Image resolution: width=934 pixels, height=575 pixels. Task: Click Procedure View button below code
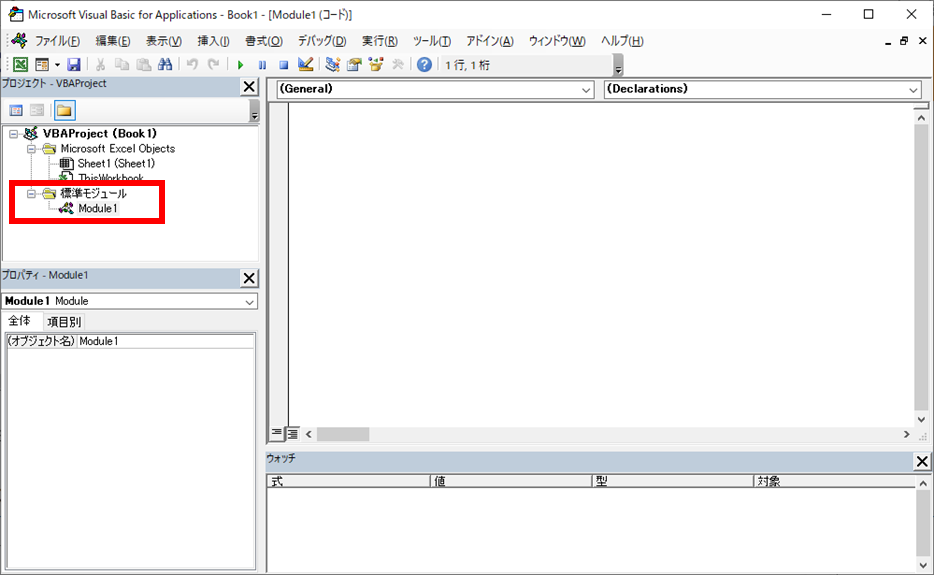[x=277, y=433]
